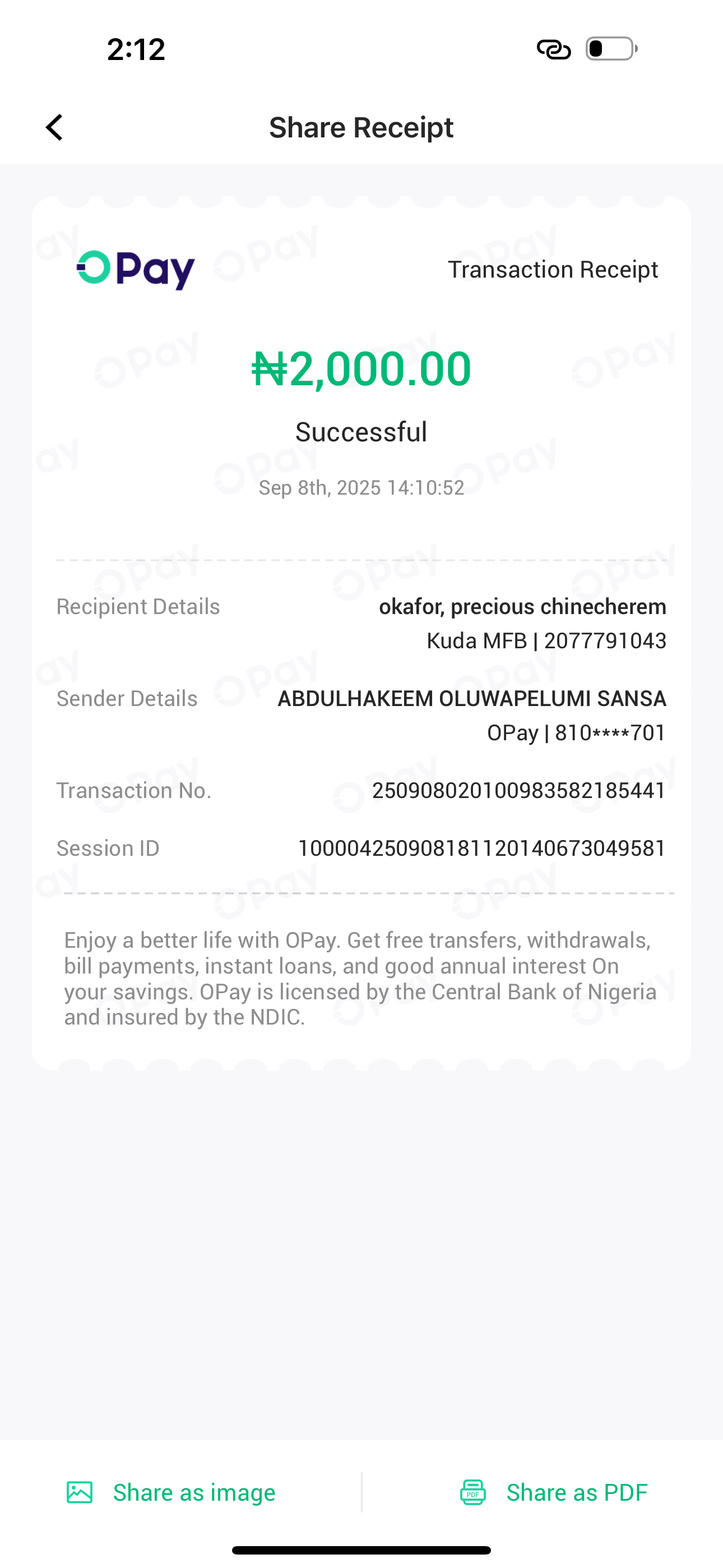
Task: Tap the picture icon beside Share as image
Action: pos(80,1492)
